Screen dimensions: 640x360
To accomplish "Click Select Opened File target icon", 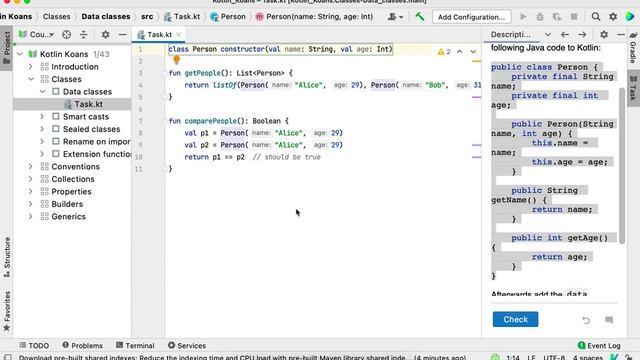I will 67,35.
